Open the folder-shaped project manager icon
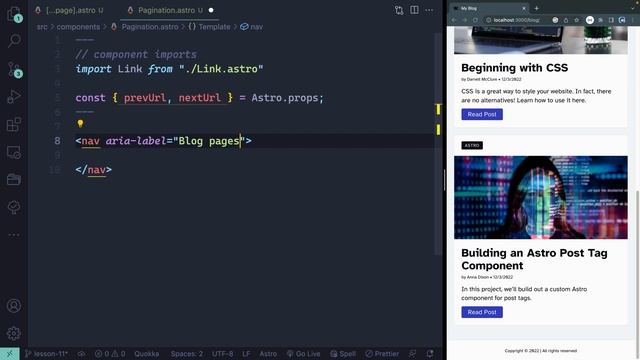The image size is (640, 360). [x=14, y=180]
